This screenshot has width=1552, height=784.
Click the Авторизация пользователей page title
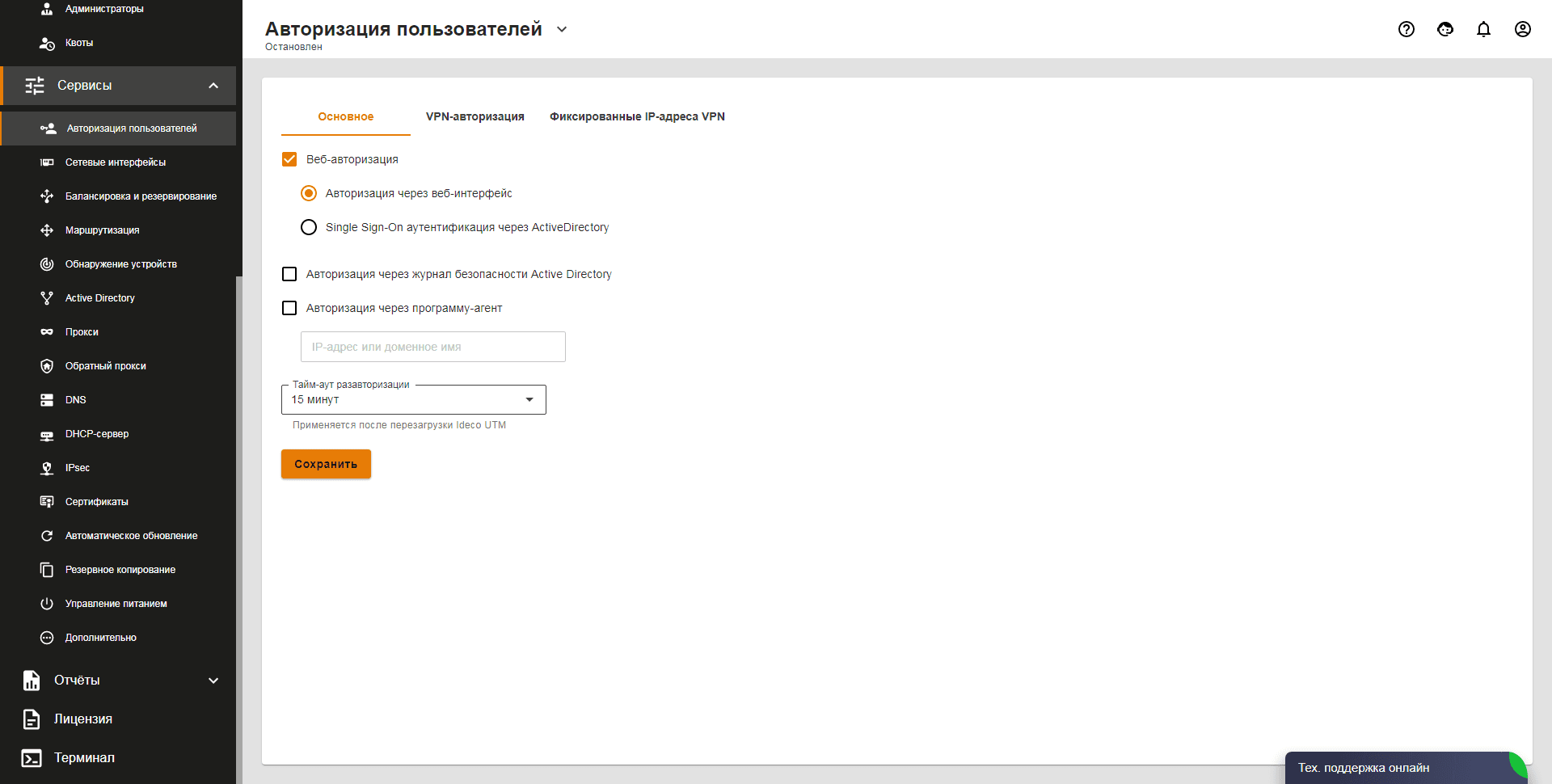tap(403, 29)
